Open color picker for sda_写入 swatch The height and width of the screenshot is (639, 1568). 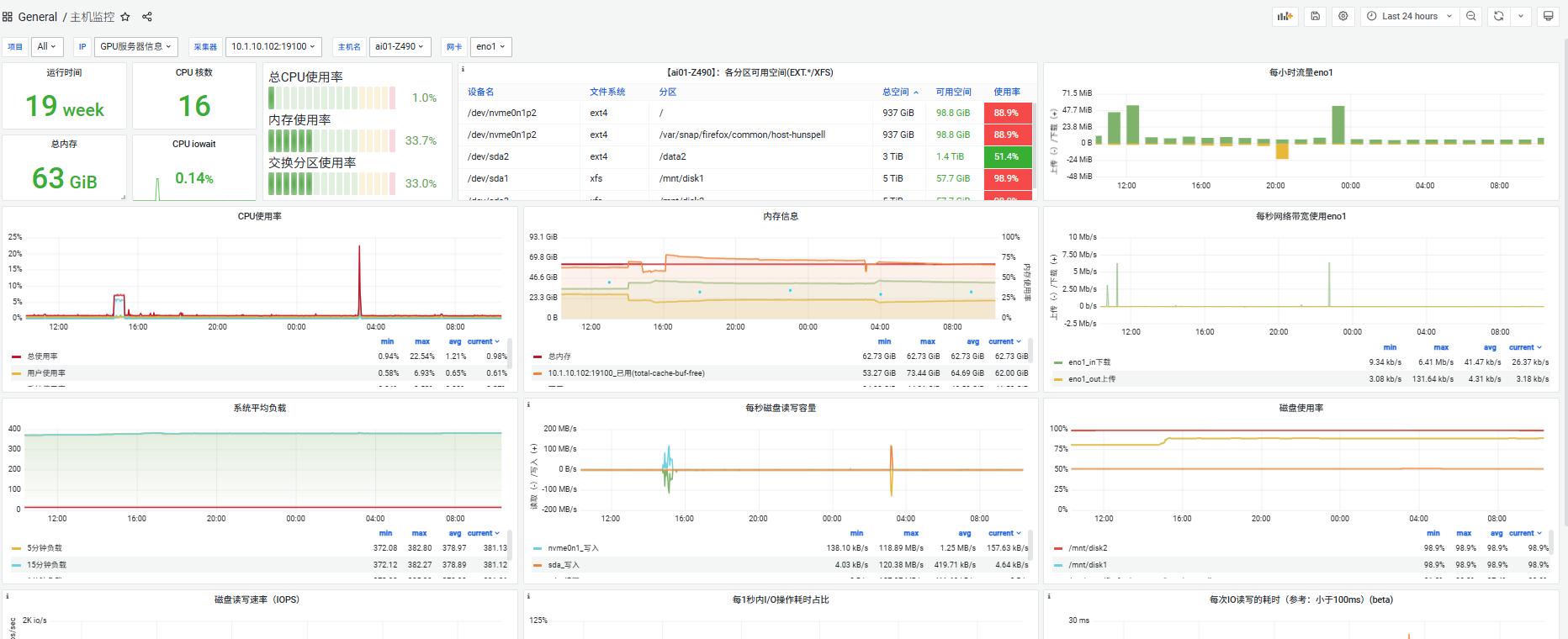click(538, 565)
